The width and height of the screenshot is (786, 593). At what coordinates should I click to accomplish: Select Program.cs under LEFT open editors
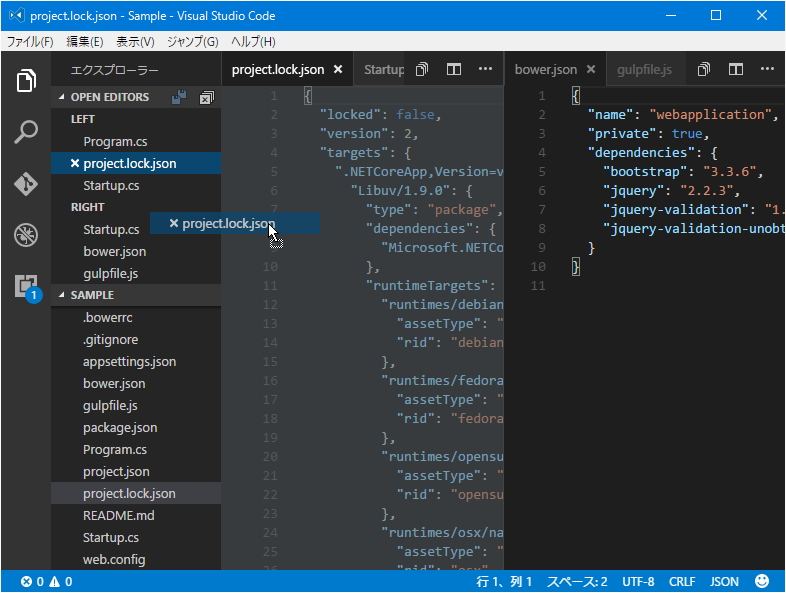pyautogui.click(x=136, y=141)
